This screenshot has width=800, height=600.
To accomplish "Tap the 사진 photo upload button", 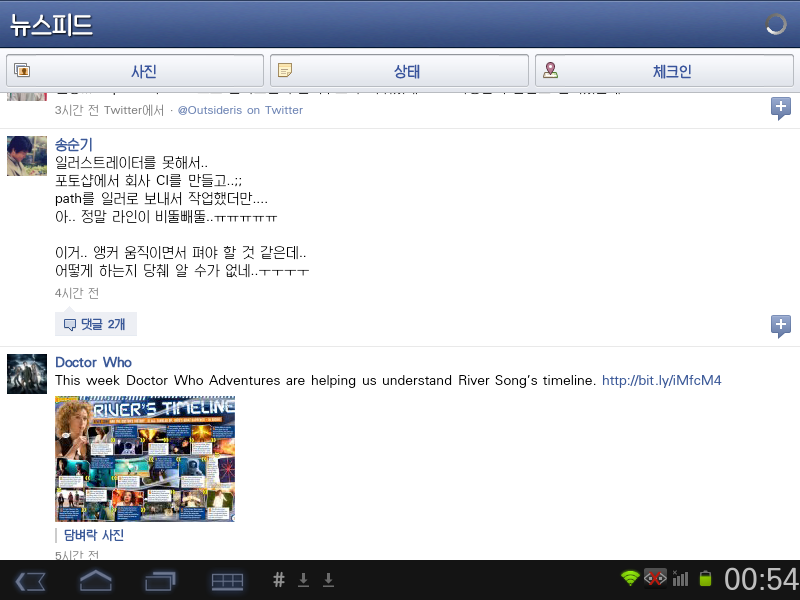I will tap(135, 70).
